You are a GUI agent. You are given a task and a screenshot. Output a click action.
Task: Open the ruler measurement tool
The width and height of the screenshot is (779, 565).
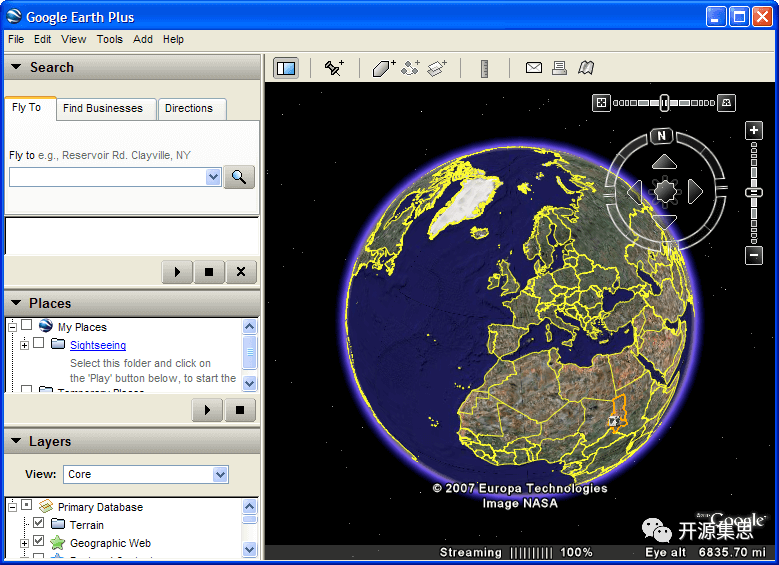(484, 69)
